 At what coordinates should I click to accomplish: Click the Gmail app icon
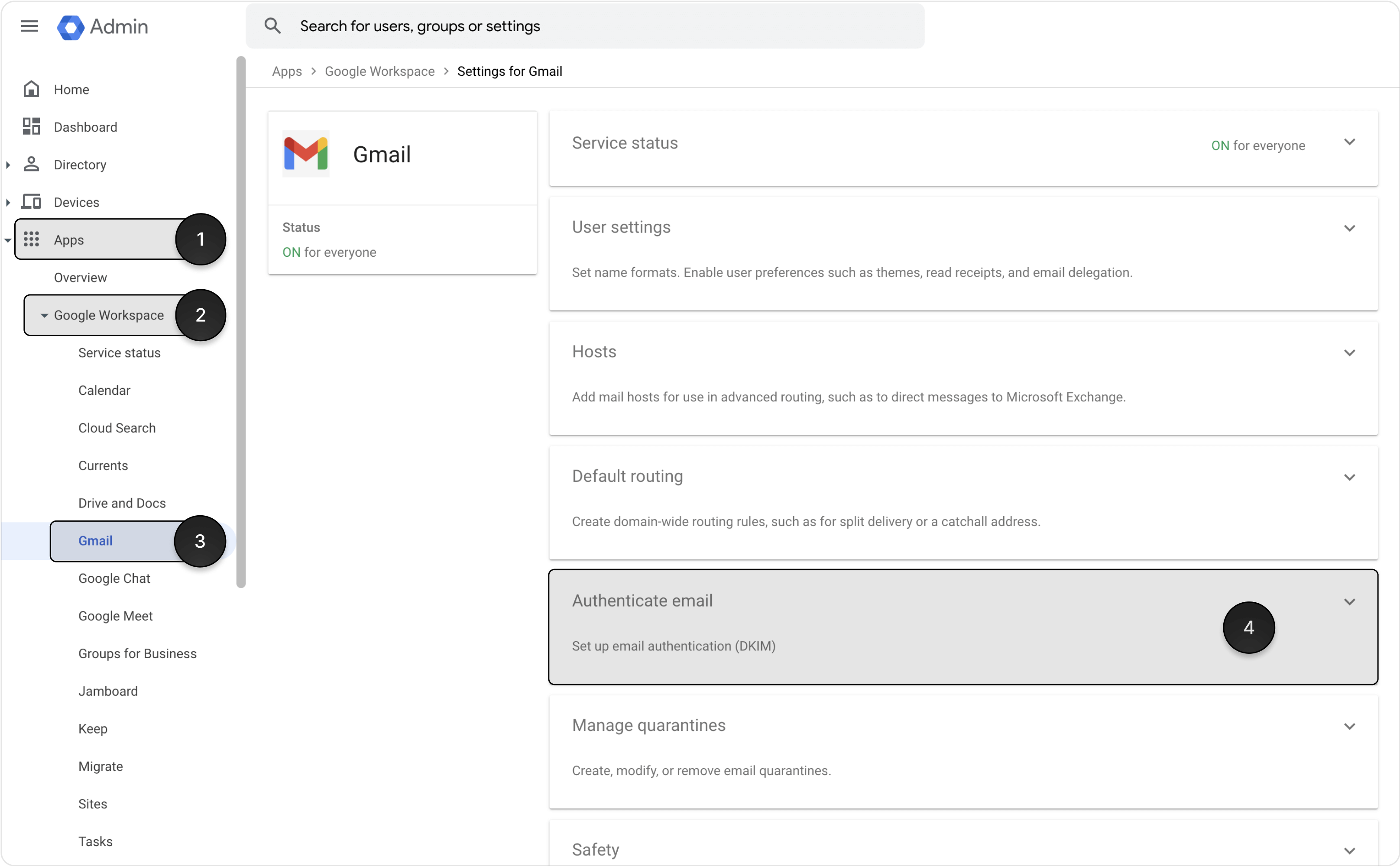[x=305, y=153]
